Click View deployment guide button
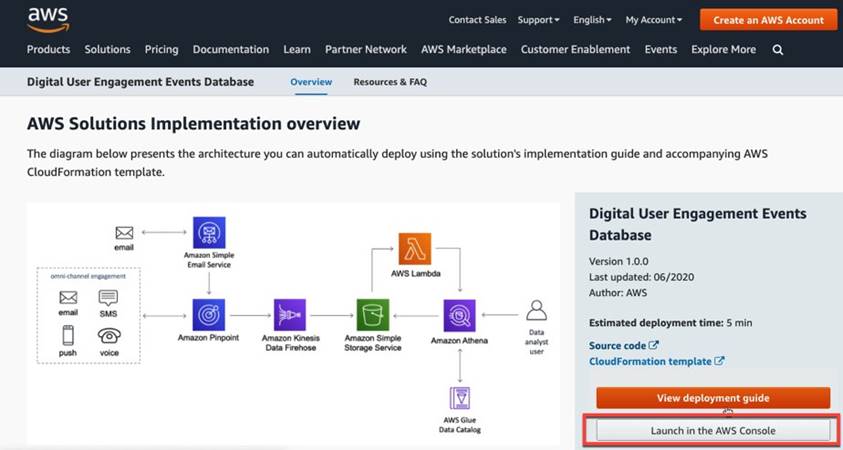This screenshot has width=843, height=450. click(713, 398)
